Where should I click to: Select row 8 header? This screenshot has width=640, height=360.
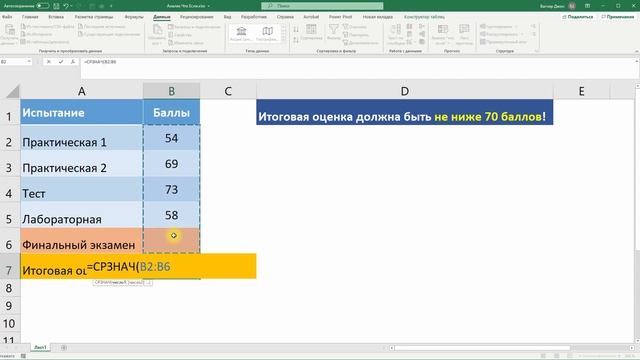[9, 289]
